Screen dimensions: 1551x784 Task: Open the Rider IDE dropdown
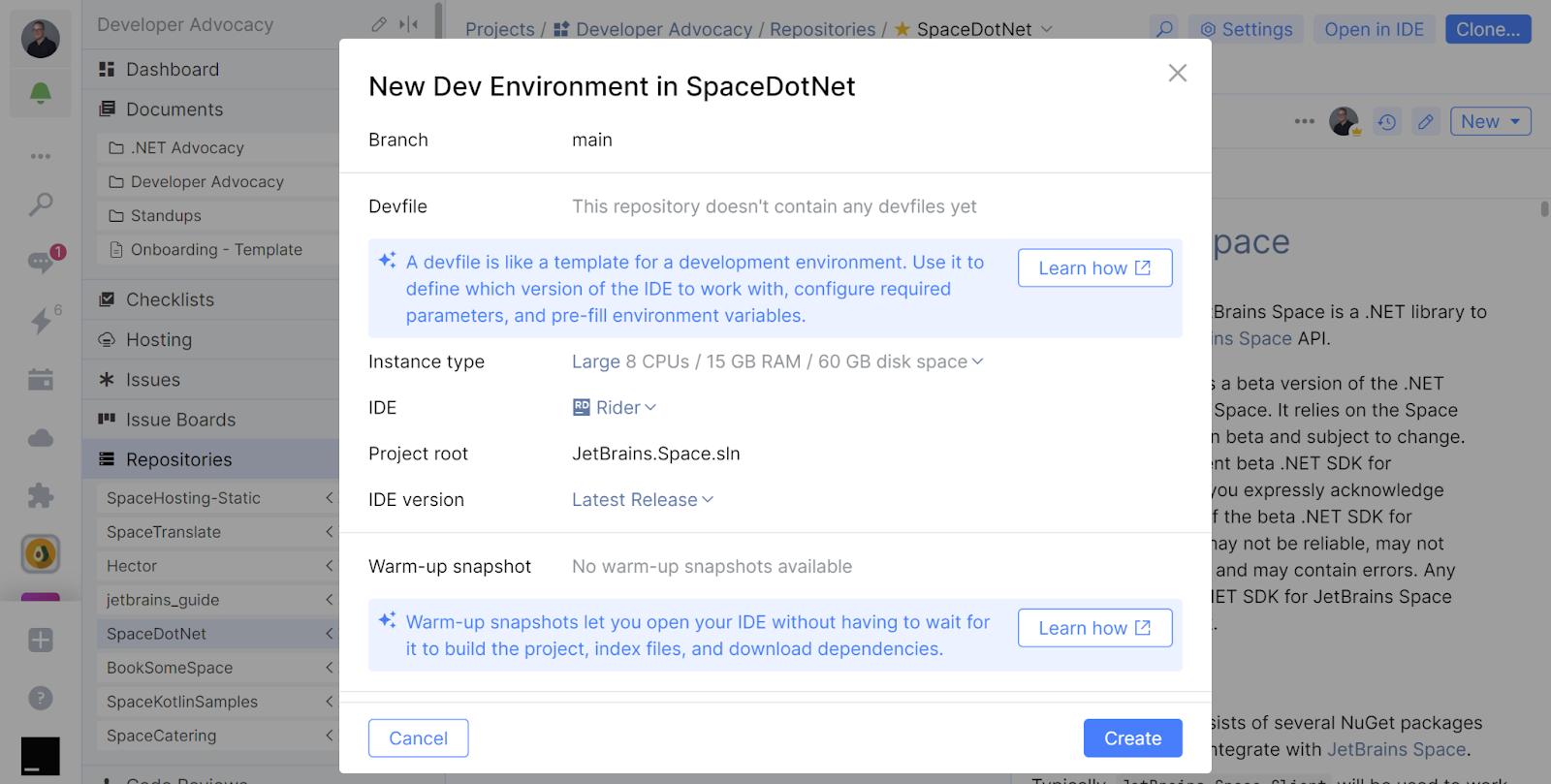coord(615,408)
